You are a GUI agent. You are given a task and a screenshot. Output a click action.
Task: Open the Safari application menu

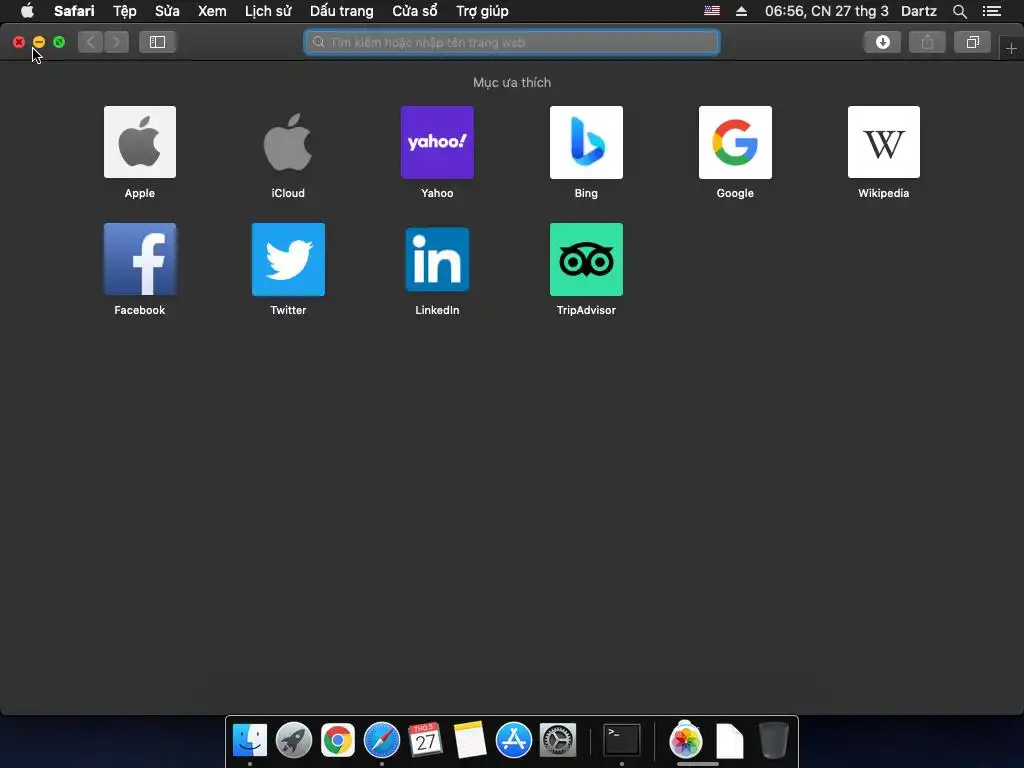[74, 11]
